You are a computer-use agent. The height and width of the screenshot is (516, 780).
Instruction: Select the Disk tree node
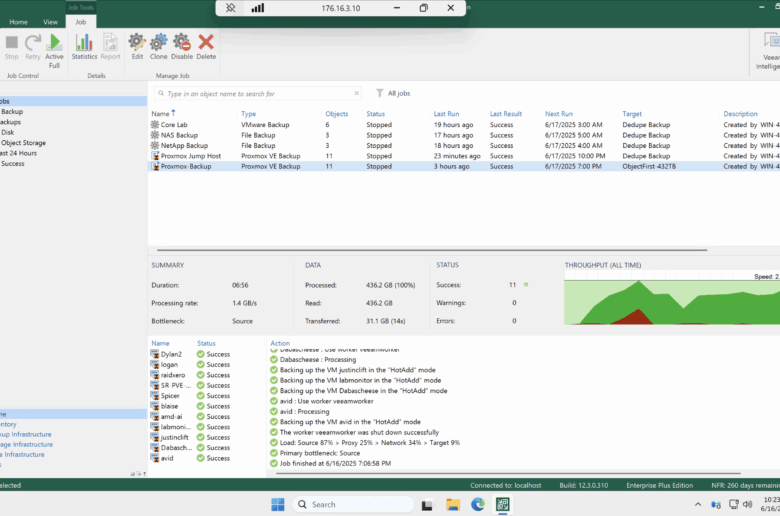[x=7, y=132]
